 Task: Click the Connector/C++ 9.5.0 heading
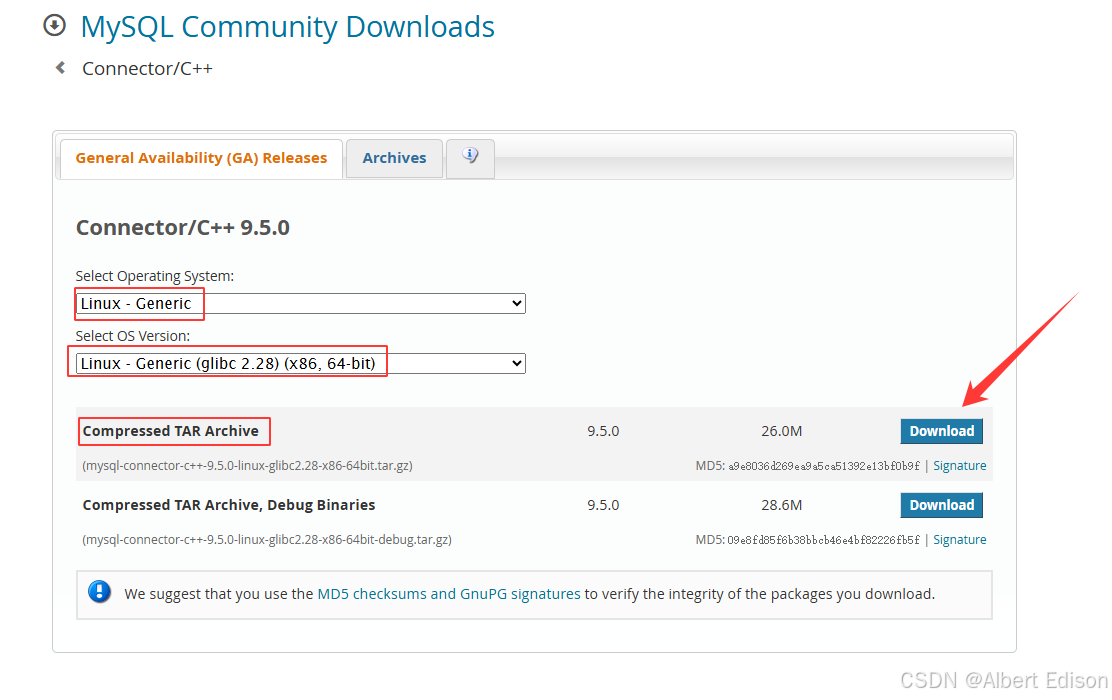point(183,228)
